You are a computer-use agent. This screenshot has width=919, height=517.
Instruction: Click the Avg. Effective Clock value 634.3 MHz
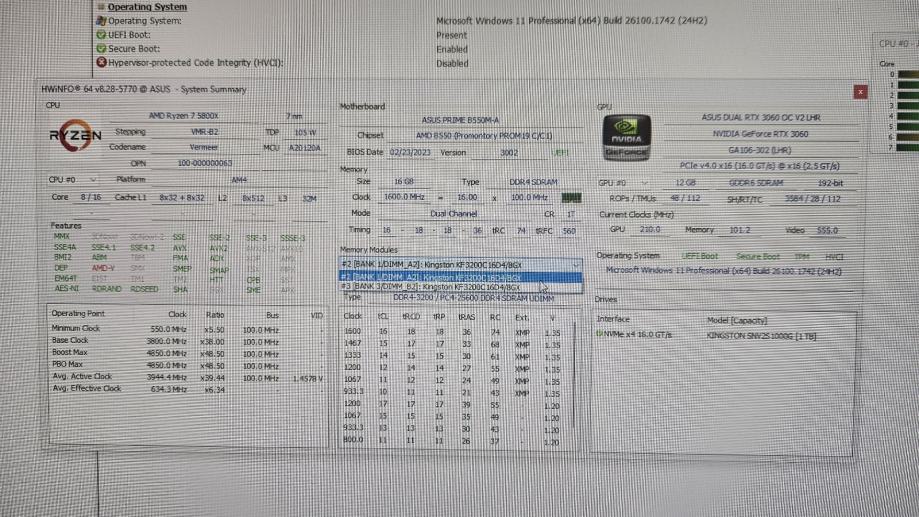tap(168, 389)
